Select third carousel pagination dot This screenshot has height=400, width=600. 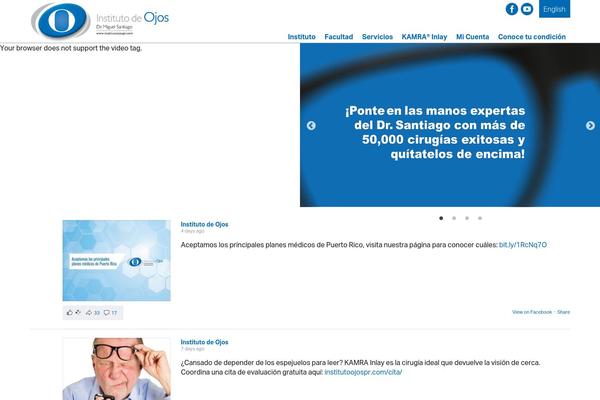(467, 218)
